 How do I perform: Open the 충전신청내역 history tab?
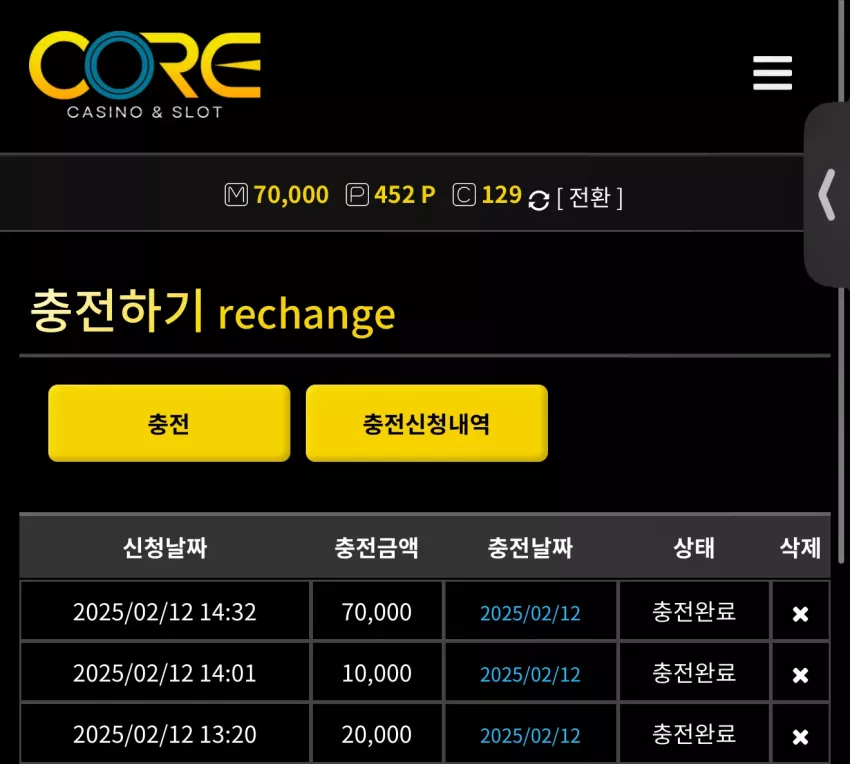[x=427, y=423]
